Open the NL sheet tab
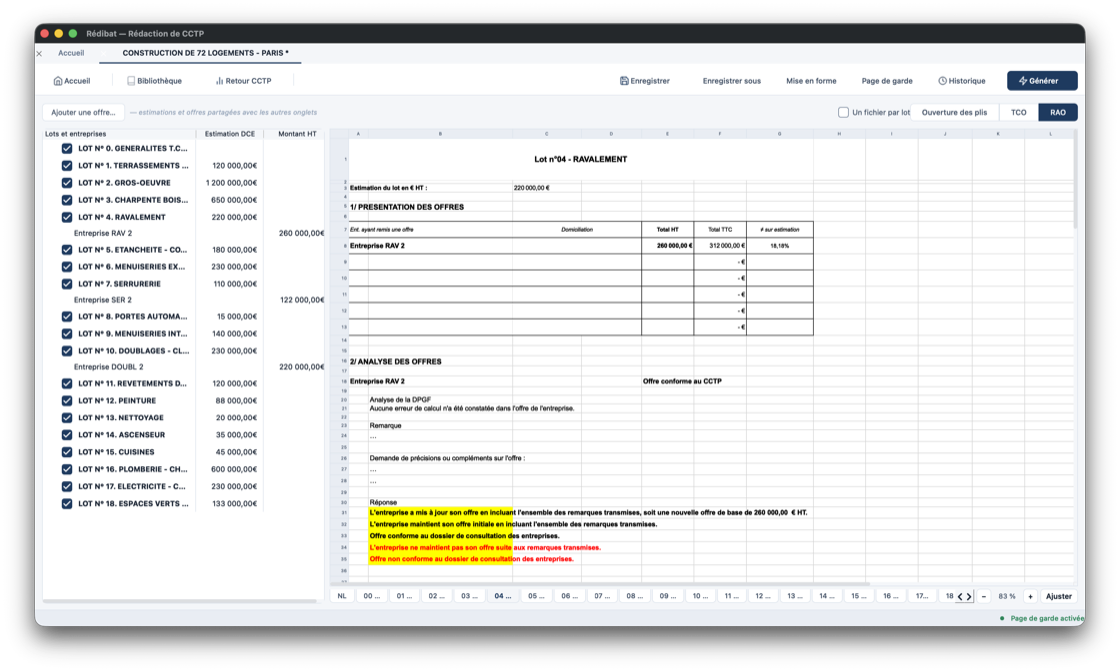1120x672 pixels. click(x=342, y=596)
